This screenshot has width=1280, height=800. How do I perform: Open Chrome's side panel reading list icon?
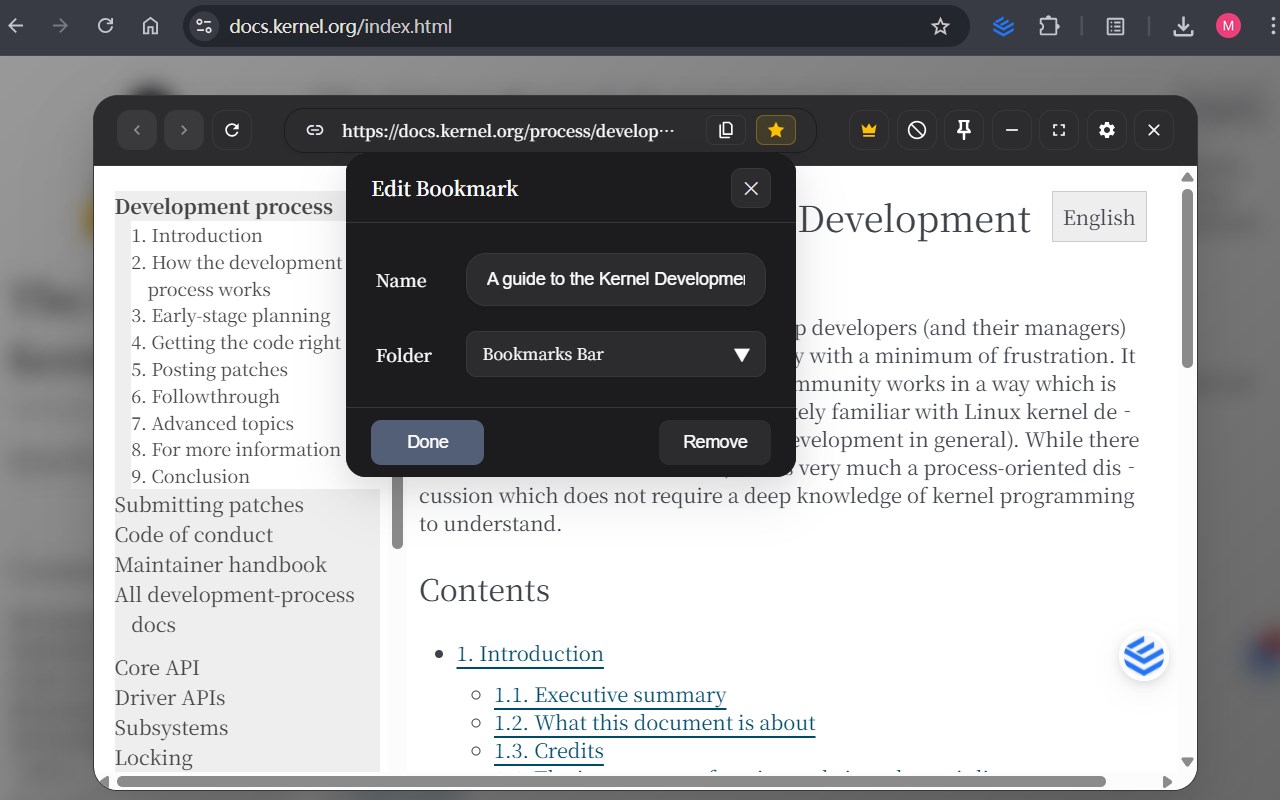(x=1115, y=26)
